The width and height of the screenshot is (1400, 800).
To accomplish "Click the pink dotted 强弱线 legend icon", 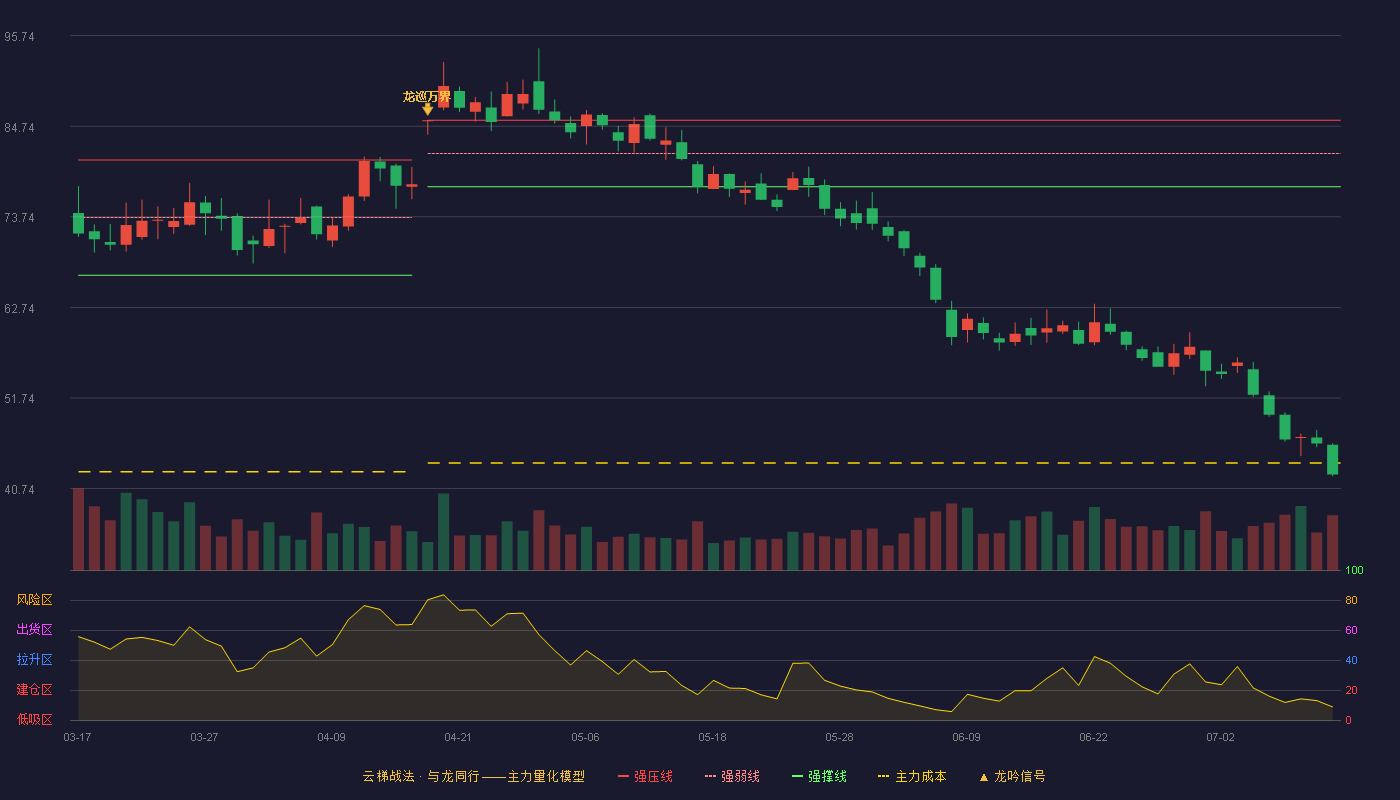I will [711, 776].
